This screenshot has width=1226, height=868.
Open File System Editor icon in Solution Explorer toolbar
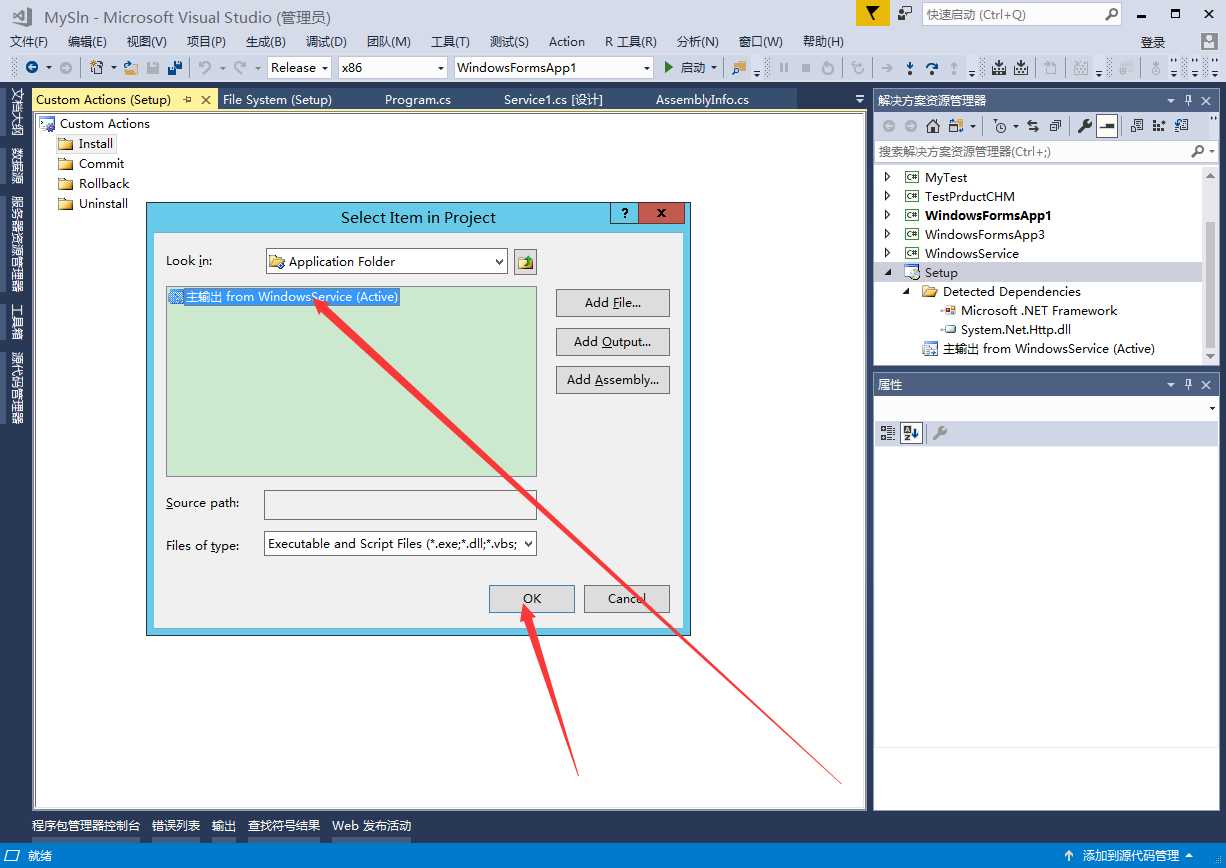[x=1137, y=126]
